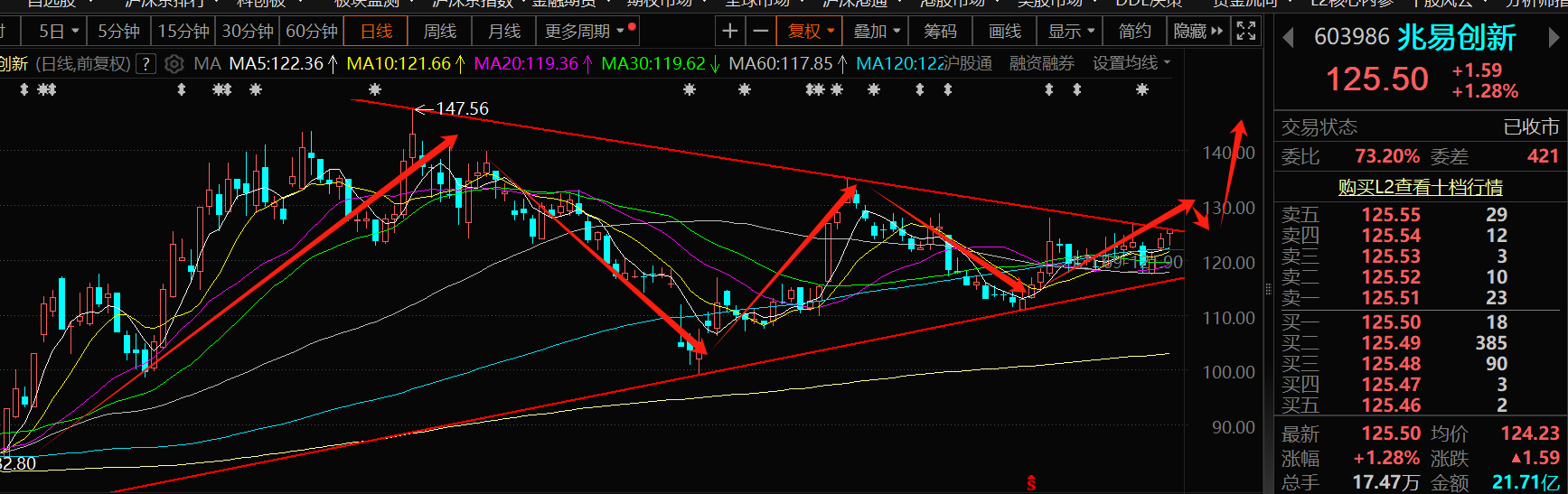Select the 卖五 125.55 ask row
This screenshot has width=1568, height=494.
click(1420, 215)
